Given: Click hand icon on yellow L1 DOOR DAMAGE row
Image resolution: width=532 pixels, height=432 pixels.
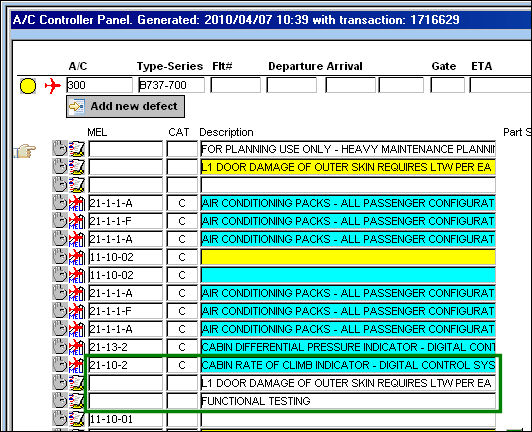Looking at the screenshot, I should (x=60, y=167).
